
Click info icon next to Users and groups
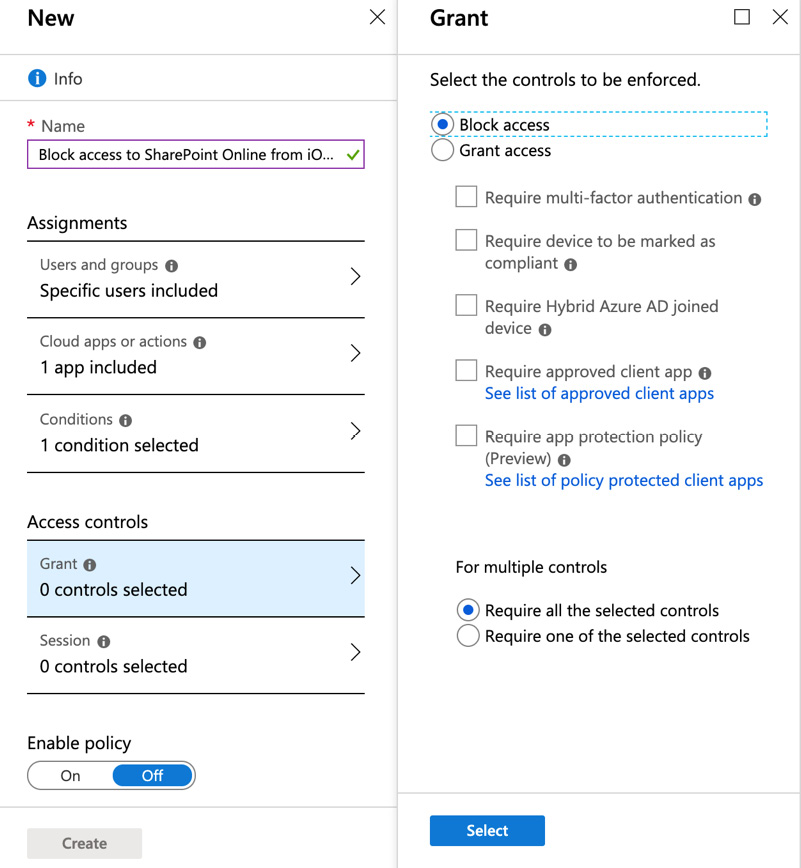click(x=172, y=266)
